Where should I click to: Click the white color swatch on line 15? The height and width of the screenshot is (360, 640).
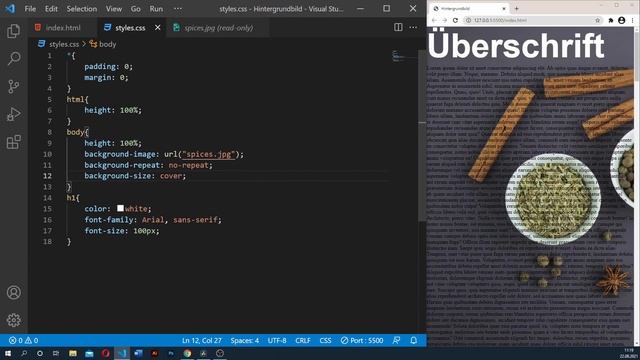120,208
